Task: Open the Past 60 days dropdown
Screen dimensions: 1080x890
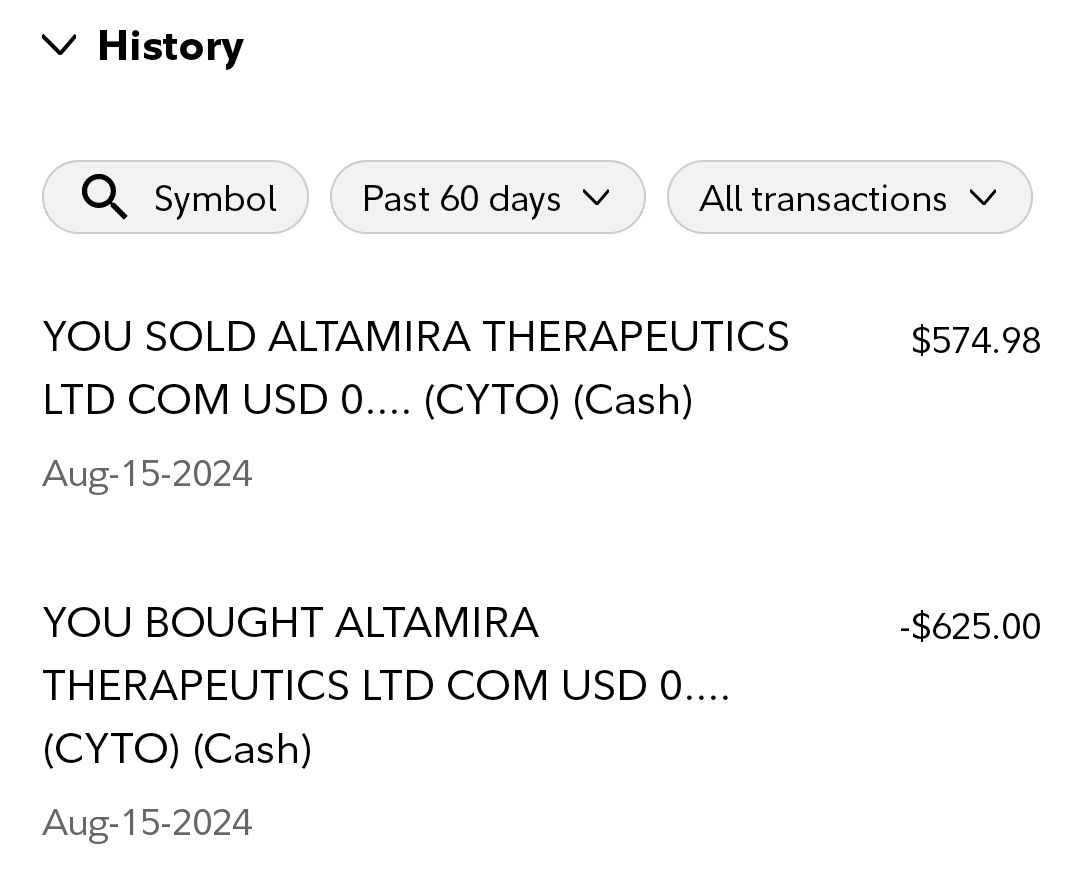Action: [487, 198]
